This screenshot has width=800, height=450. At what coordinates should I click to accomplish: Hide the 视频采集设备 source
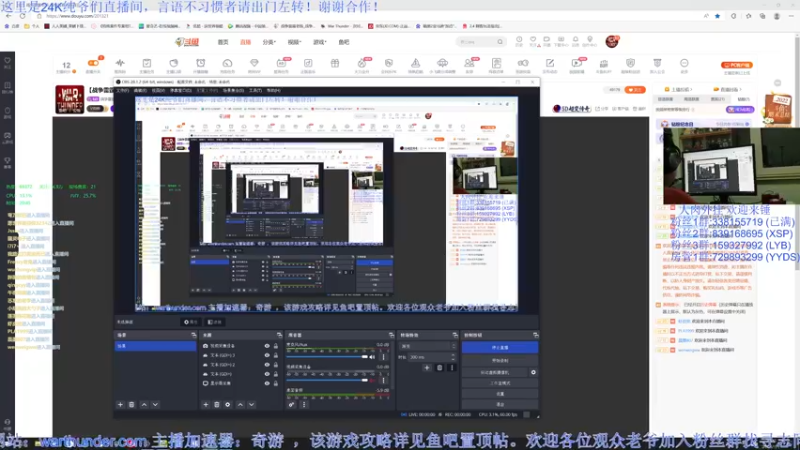tap(267, 346)
